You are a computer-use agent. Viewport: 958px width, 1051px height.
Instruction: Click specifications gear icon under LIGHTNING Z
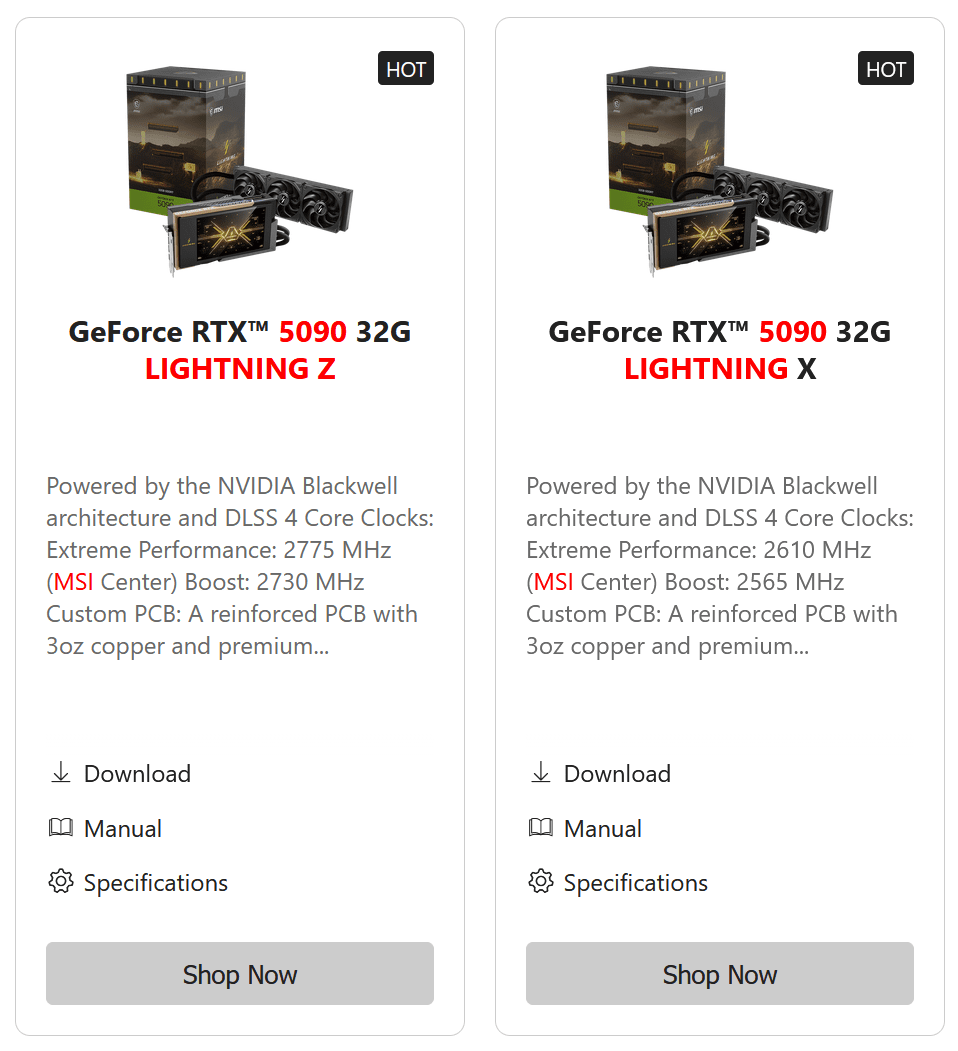click(61, 882)
